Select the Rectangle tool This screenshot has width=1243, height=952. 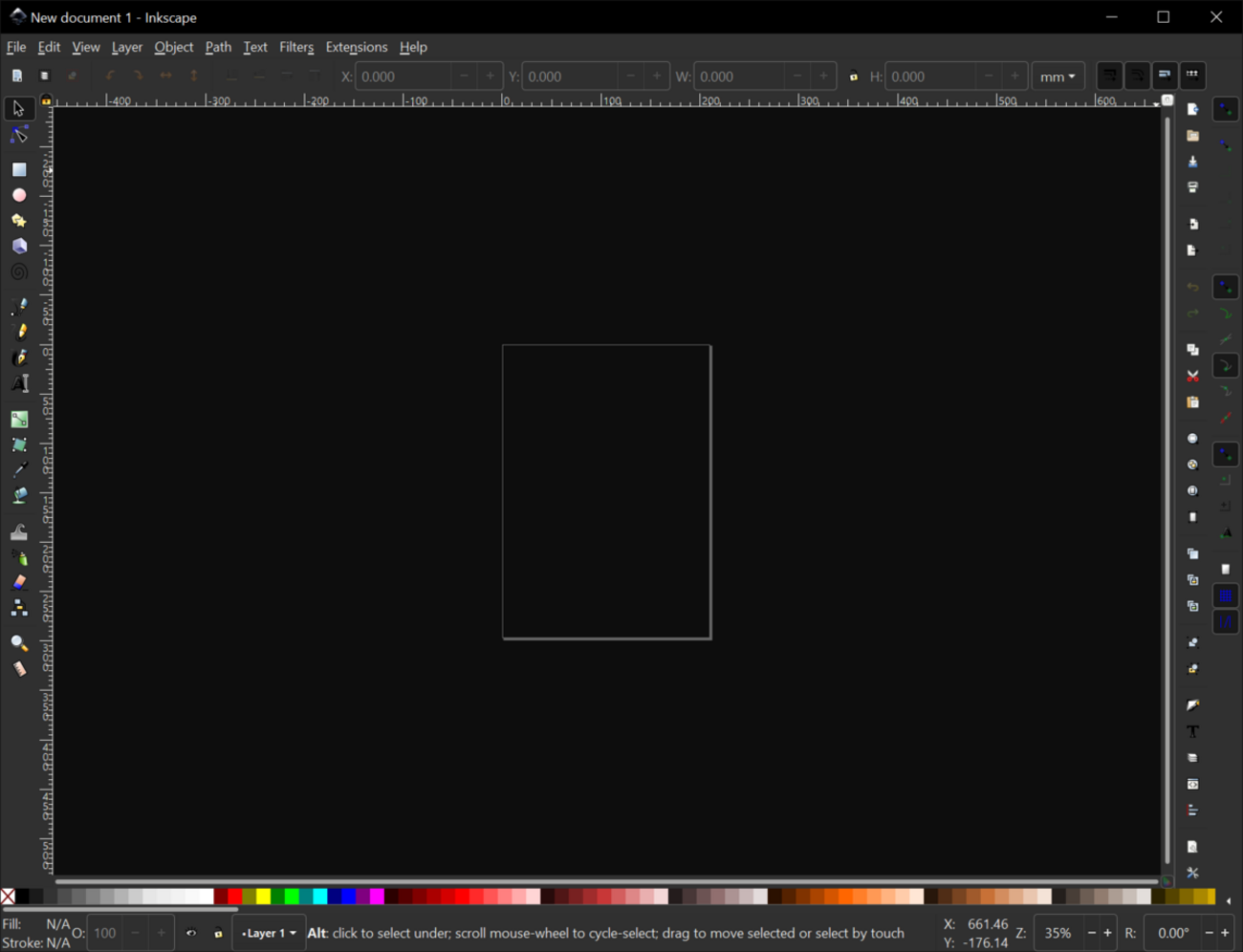tap(19, 170)
